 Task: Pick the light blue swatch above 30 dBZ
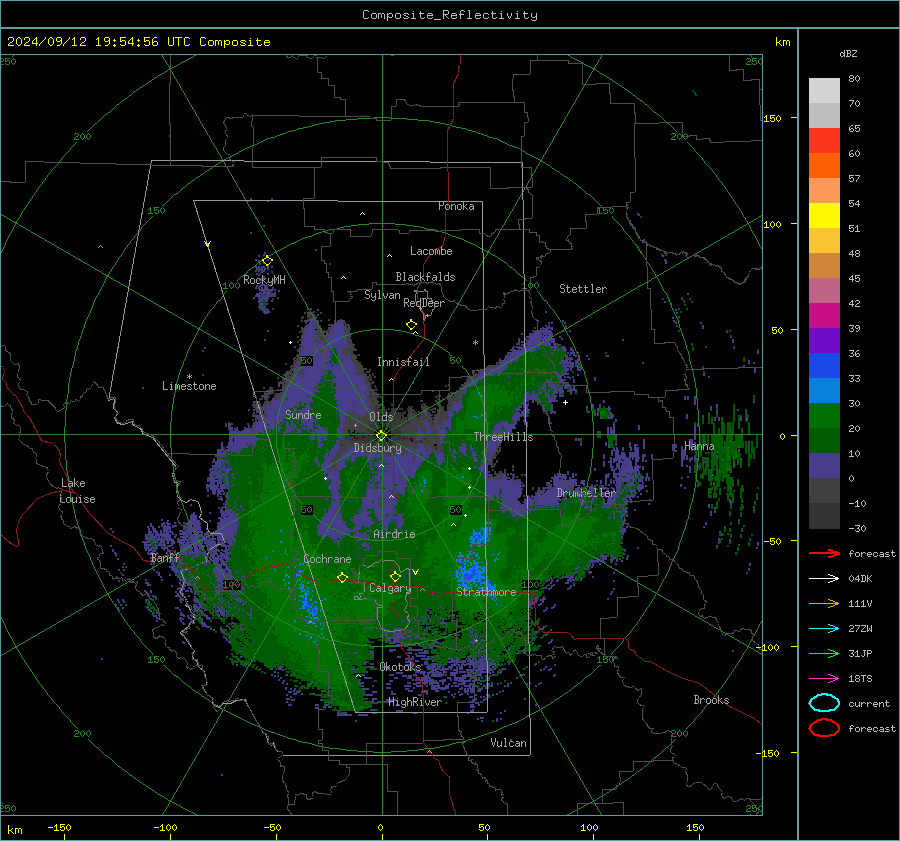point(824,390)
